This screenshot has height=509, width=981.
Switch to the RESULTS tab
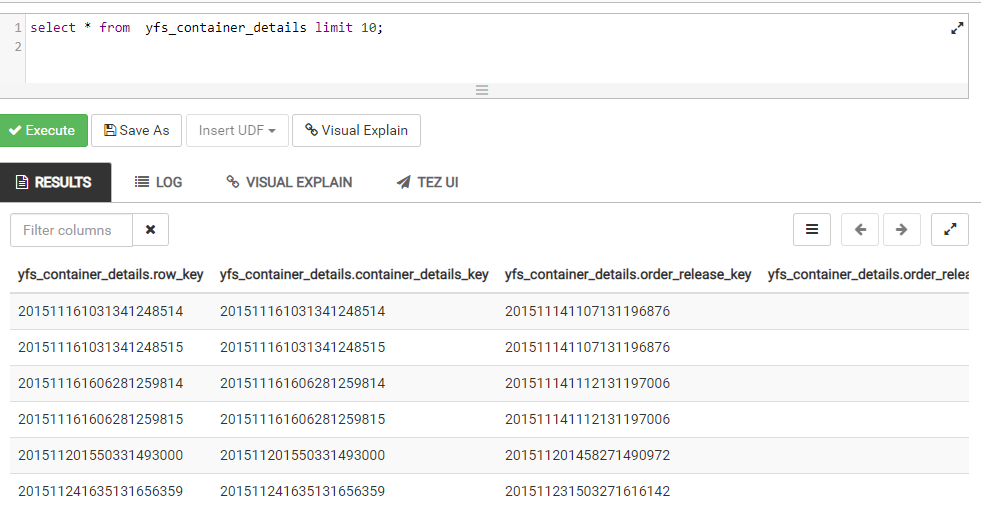(x=54, y=182)
